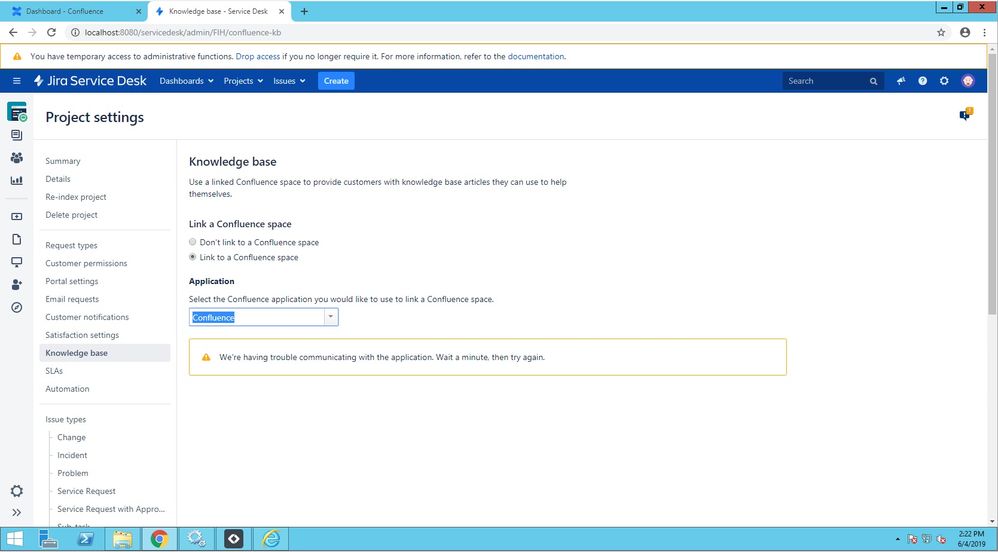Click the search magnifier icon
The image size is (998, 552).
click(873, 81)
